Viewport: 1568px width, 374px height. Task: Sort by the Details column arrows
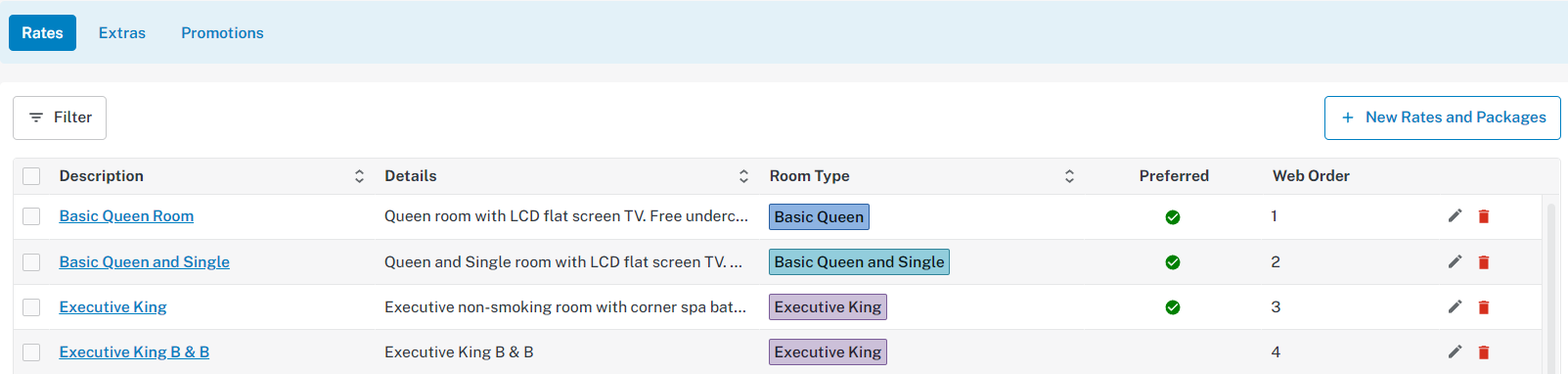(x=743, y=176)
